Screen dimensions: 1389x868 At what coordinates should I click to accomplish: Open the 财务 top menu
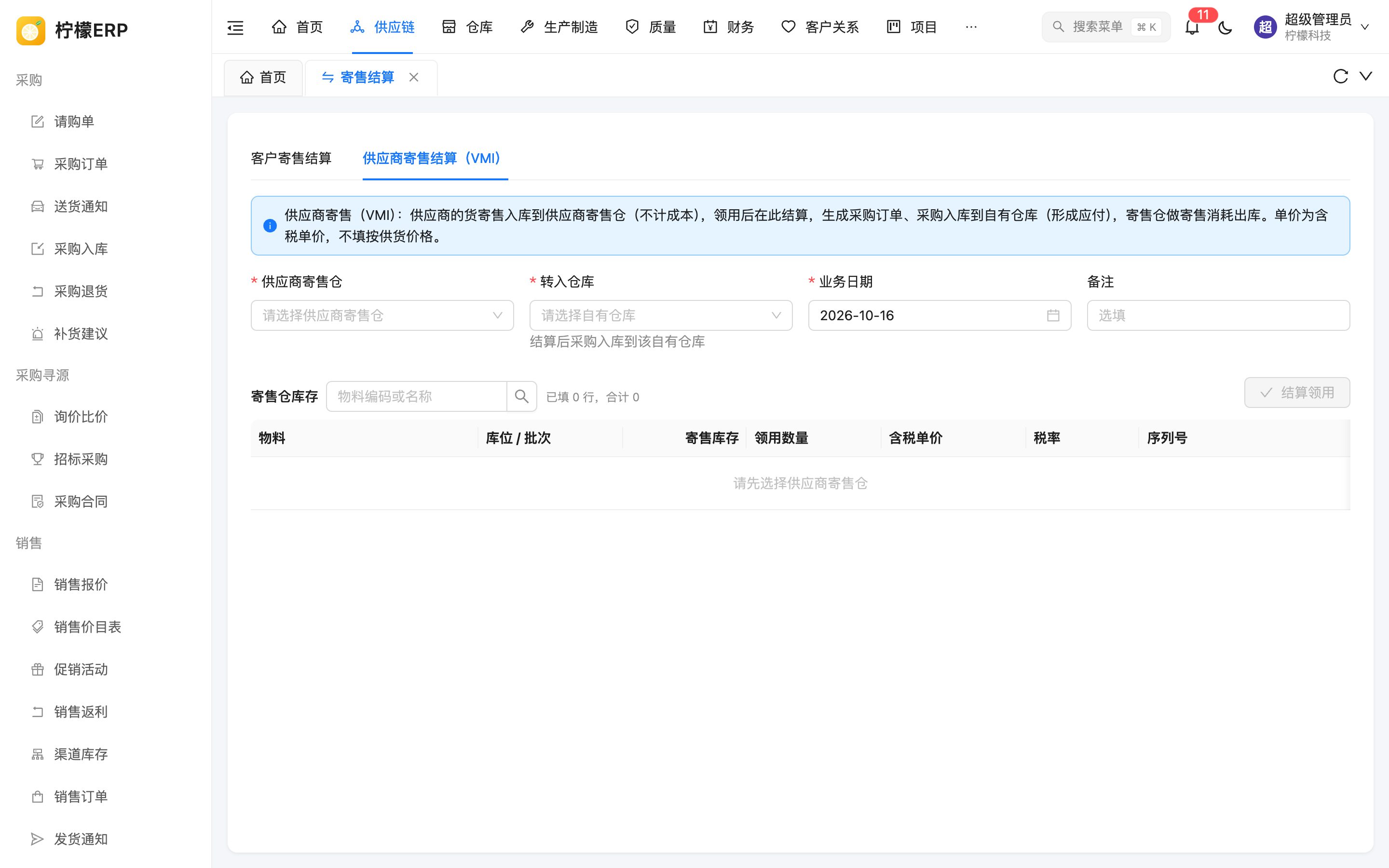pyautogui.click(x=729, y=27)
